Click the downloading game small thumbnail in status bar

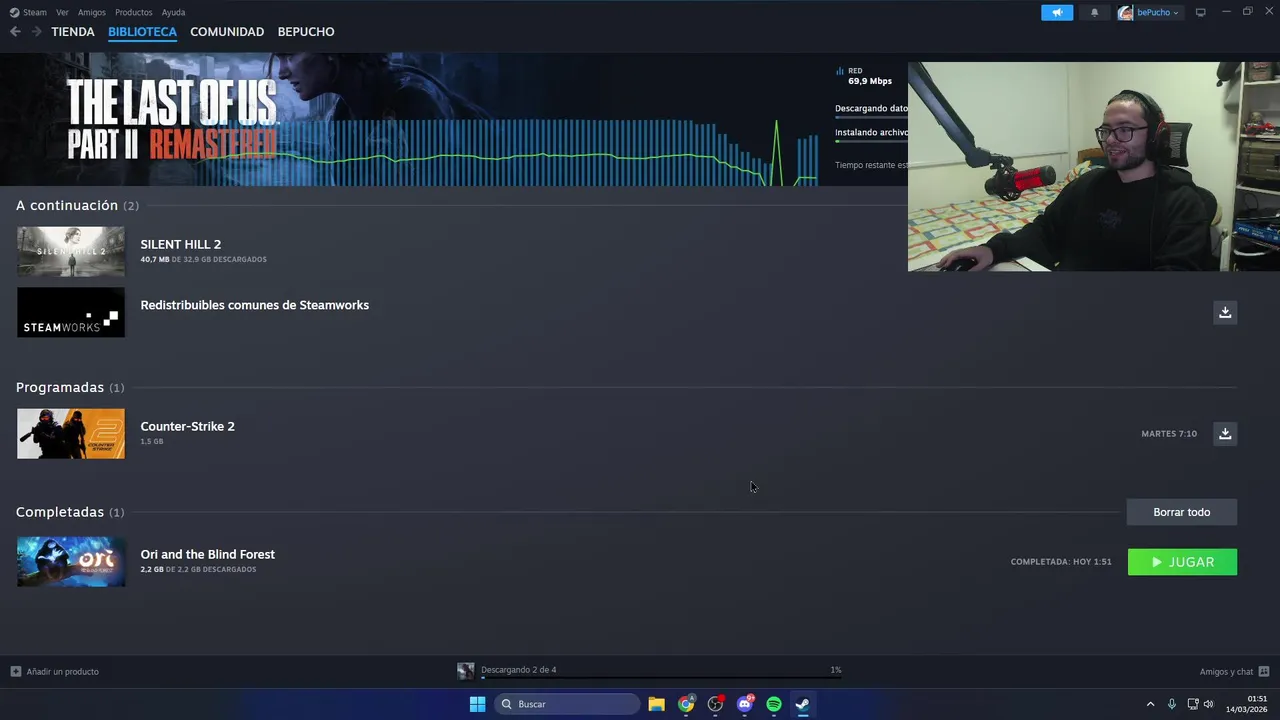coord(465,671)
